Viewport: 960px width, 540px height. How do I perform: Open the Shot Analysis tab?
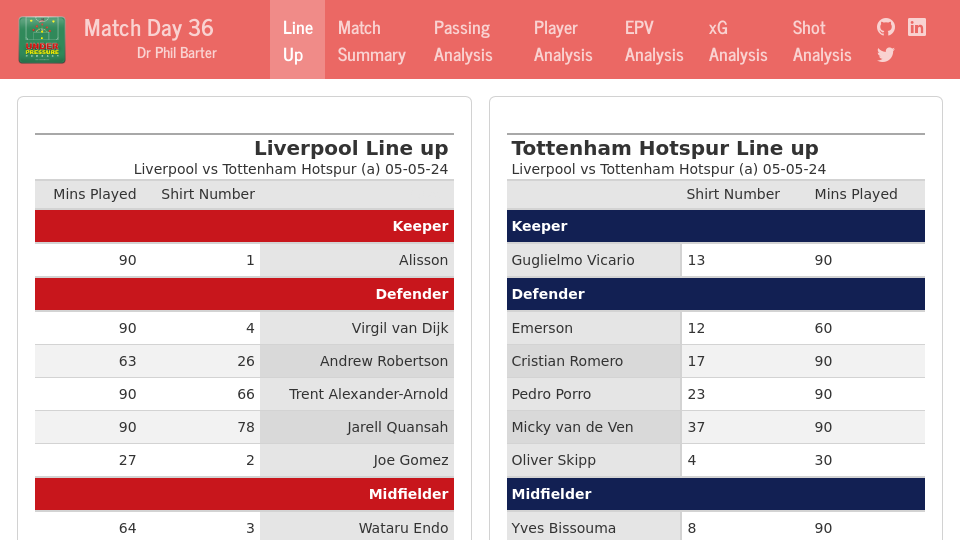pyautogui.click(x=822, y=40)
